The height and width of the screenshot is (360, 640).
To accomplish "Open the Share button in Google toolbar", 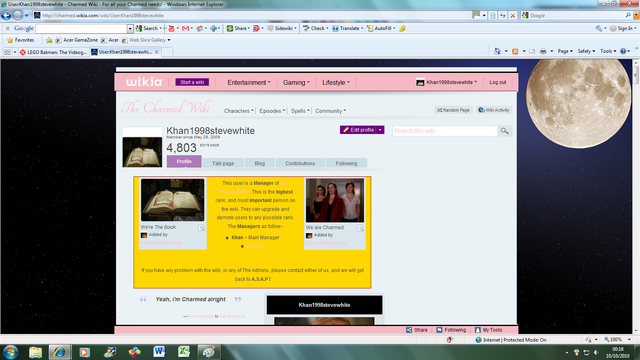I will (238, 28).
